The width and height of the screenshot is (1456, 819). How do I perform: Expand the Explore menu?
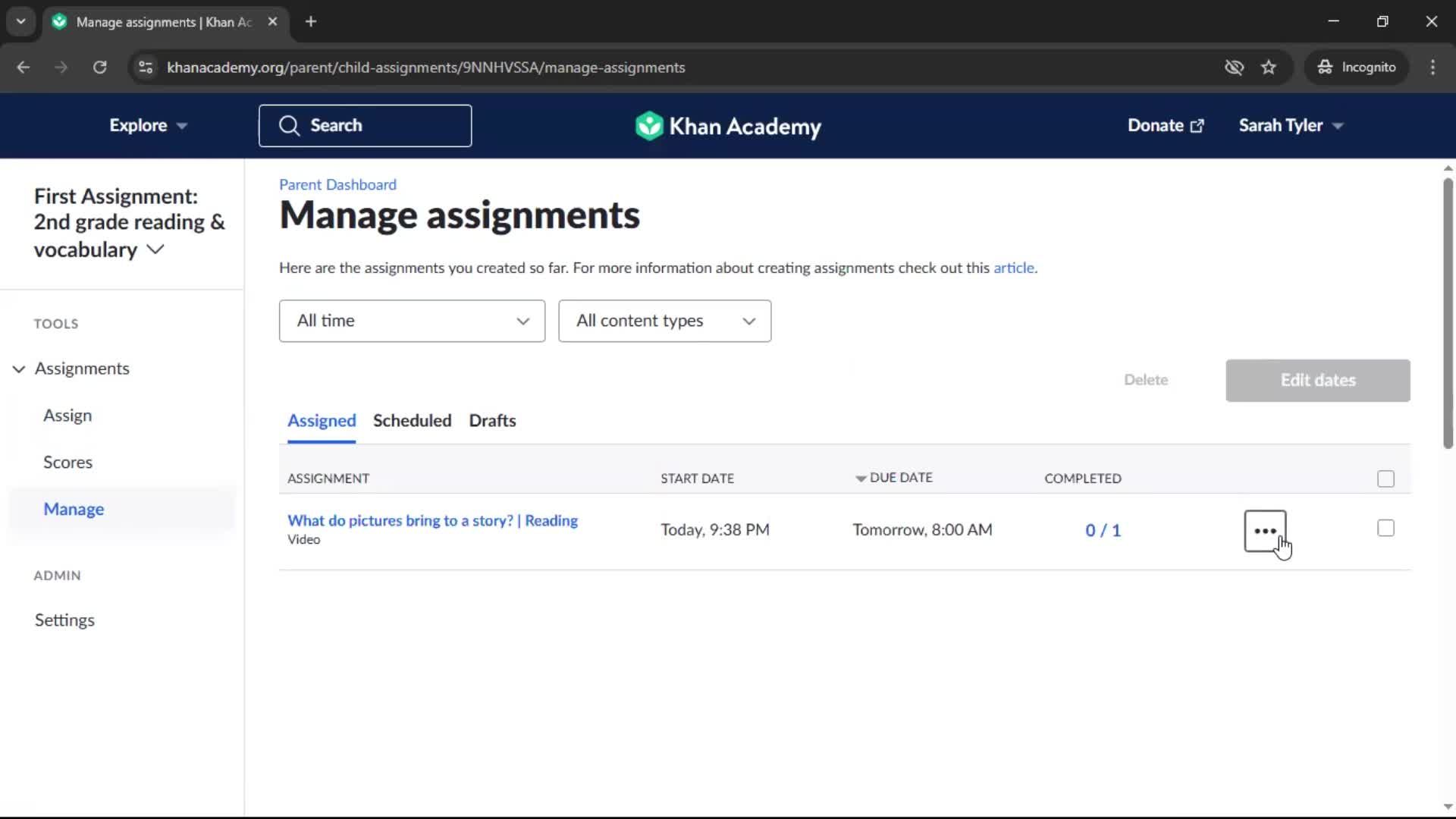click(x=148, y=126)
